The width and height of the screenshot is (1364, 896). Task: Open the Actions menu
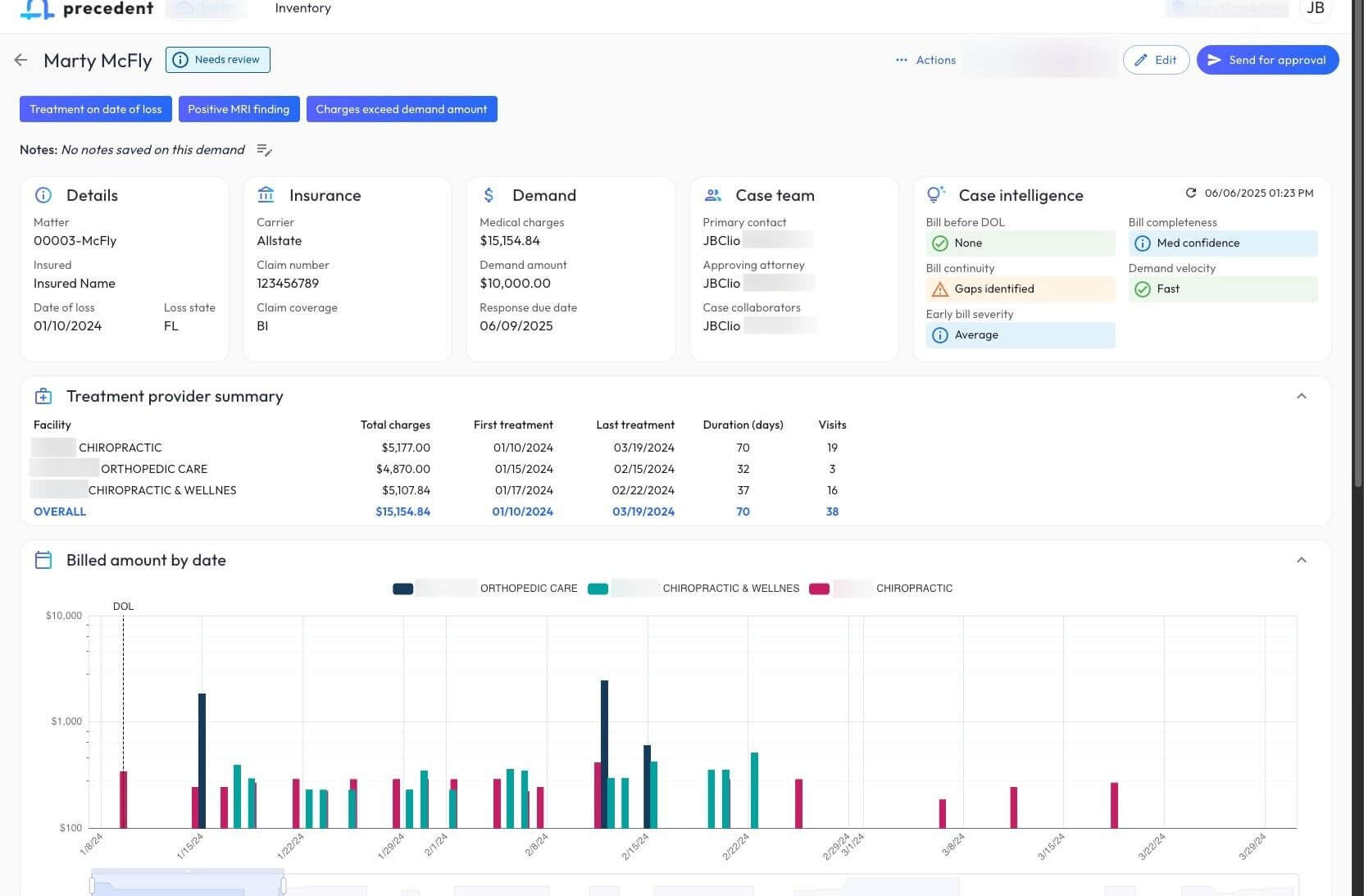pyautogui.click(x=925, y=60)
